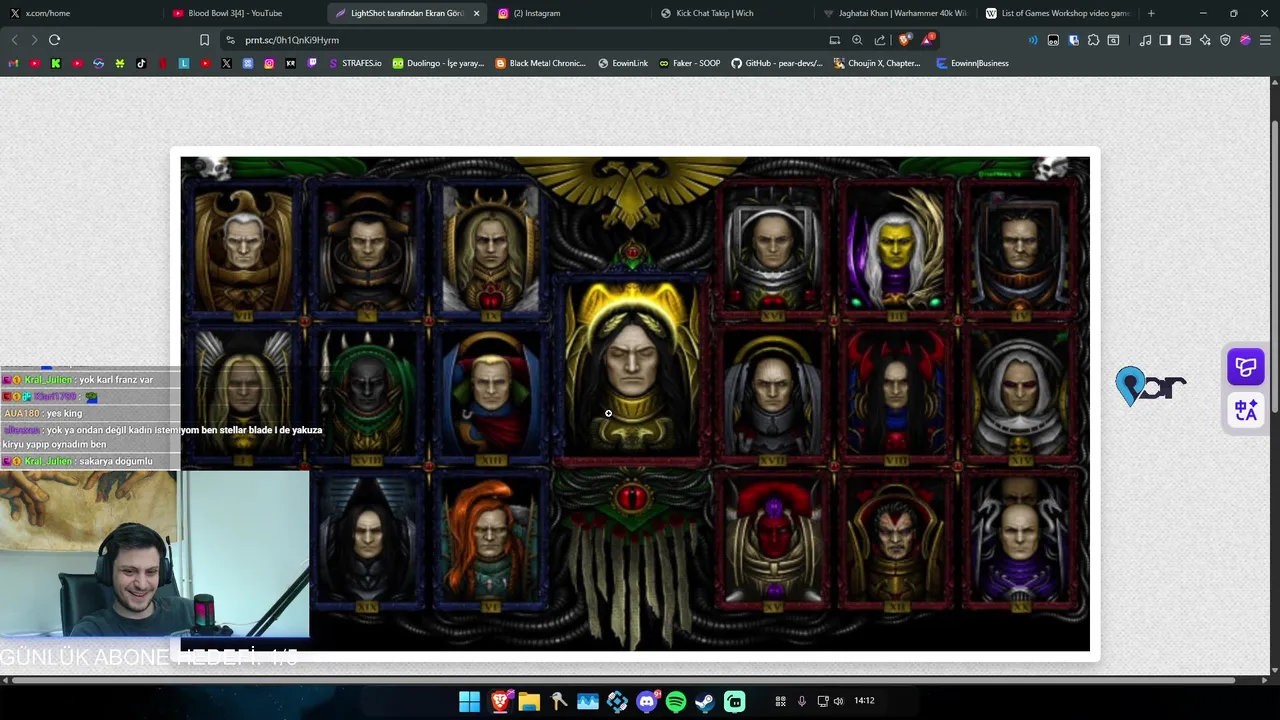Open the X bookmark icon in bookmarks bar
Image resolution: width=1280 pixels, height=720 pixels.
tap(226, 63)
